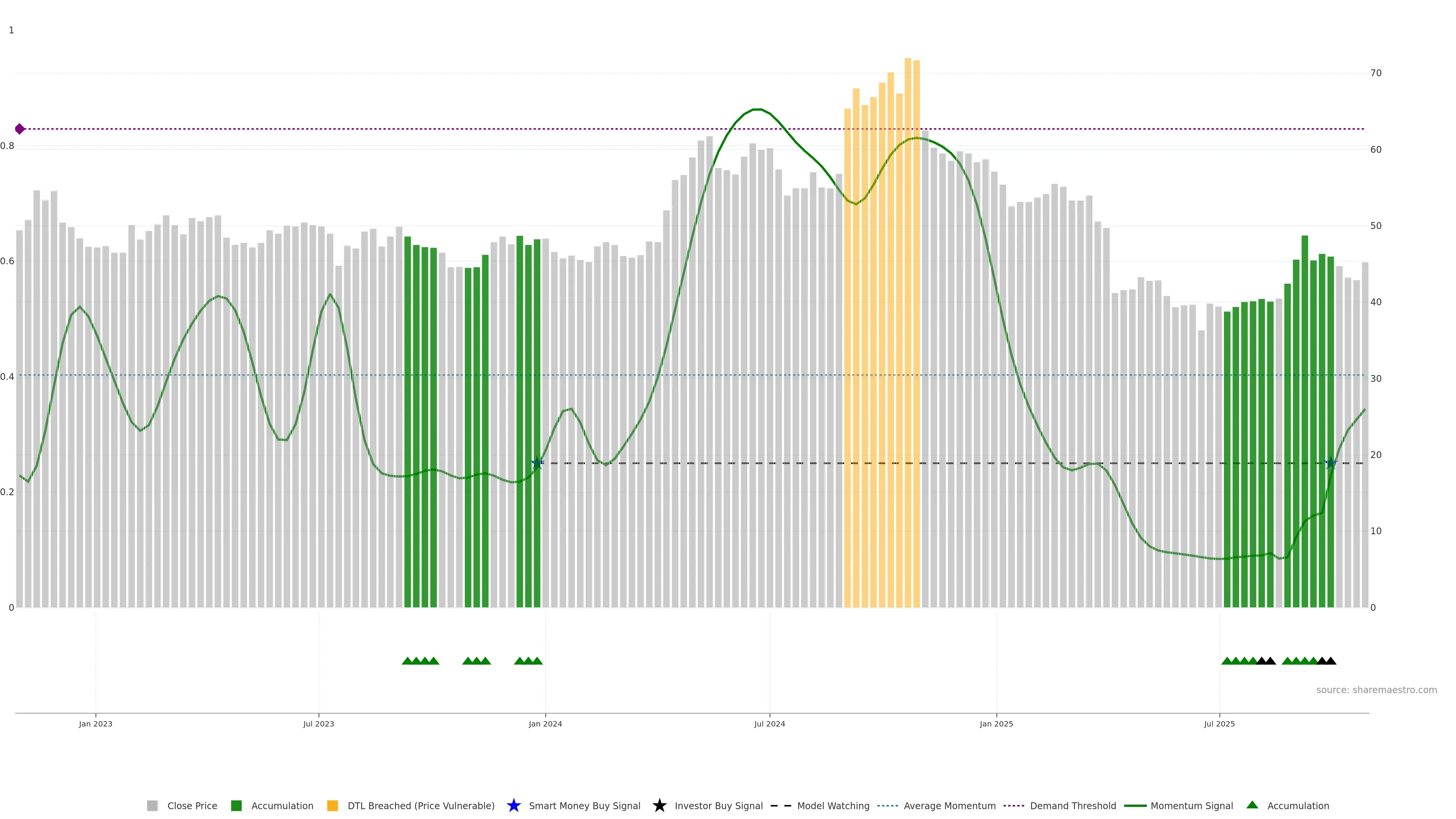Click the black Investor Buy Signal star
The image size is (1456, 819).
coord(659,805)
